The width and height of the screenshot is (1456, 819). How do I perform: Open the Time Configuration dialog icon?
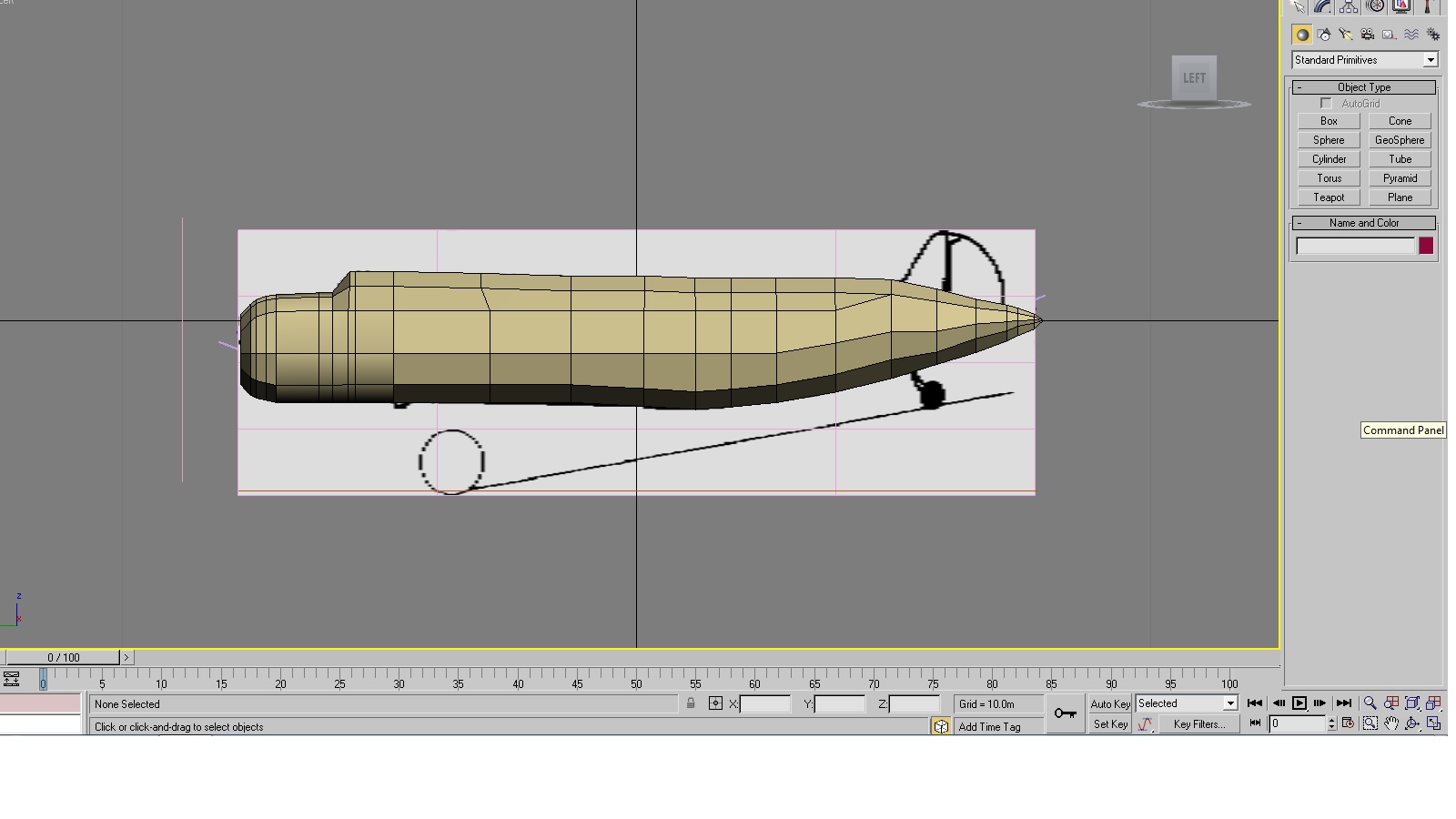(x=1348, y=723)
